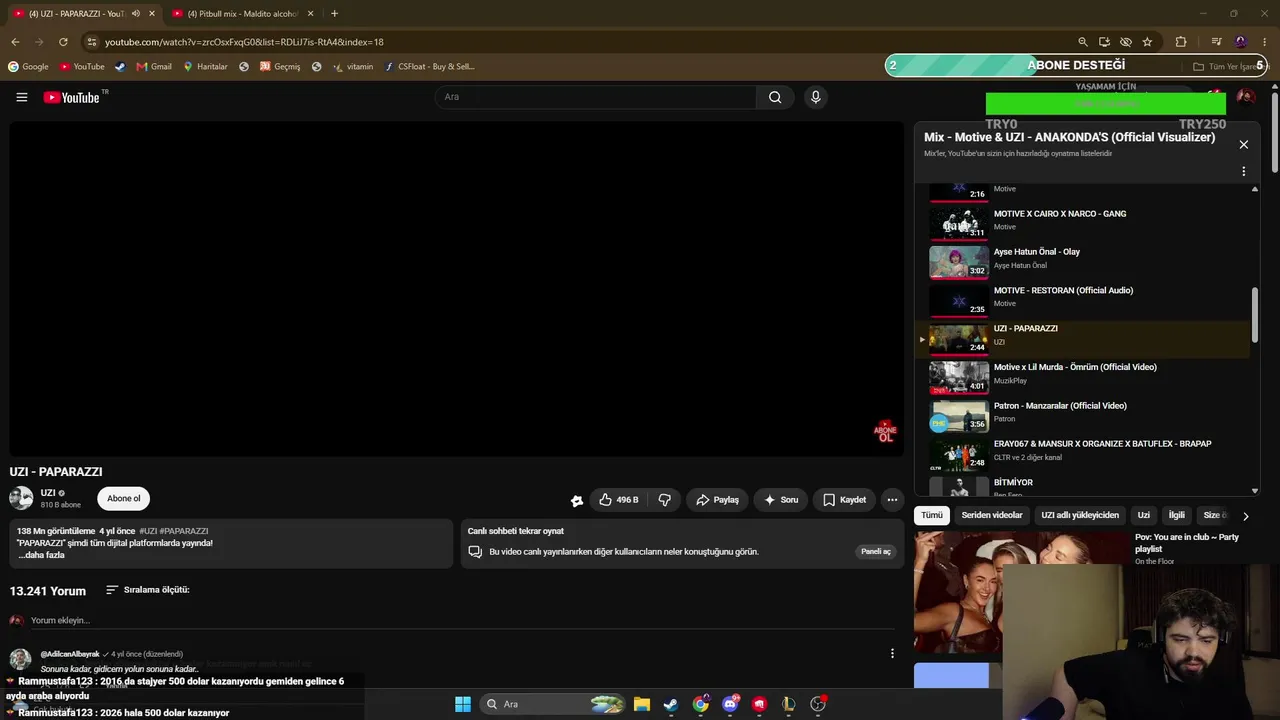Open the Gmail bookmark

pyautogui.click(x=154, y=67)
